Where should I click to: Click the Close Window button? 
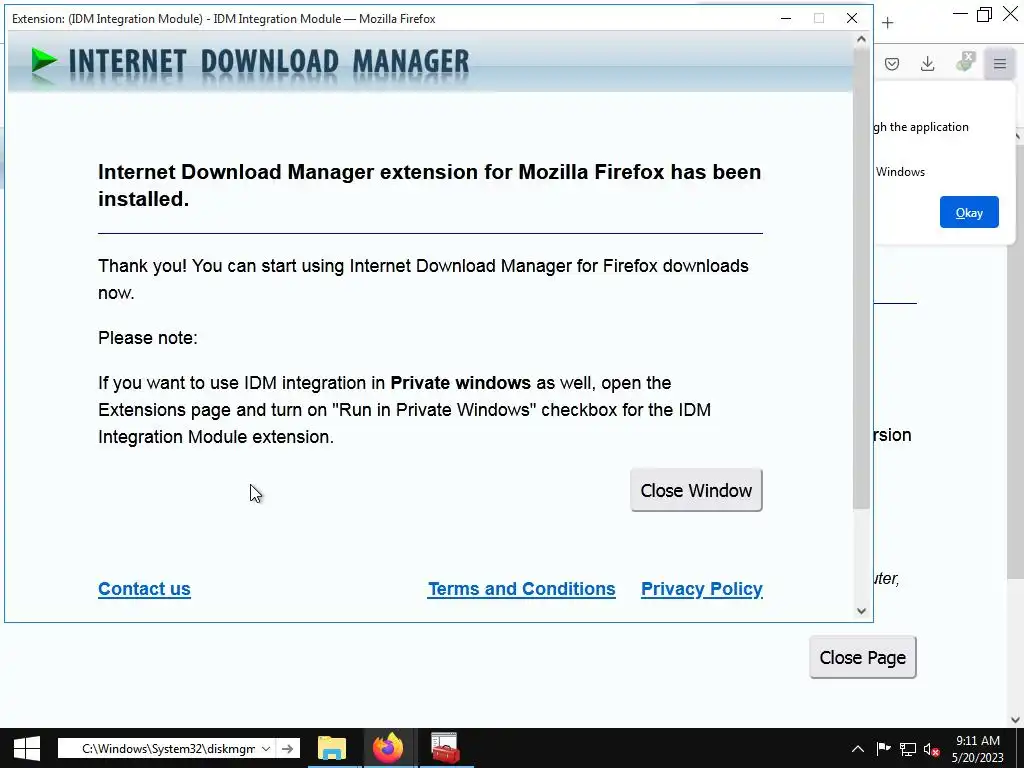pos(696,490)
